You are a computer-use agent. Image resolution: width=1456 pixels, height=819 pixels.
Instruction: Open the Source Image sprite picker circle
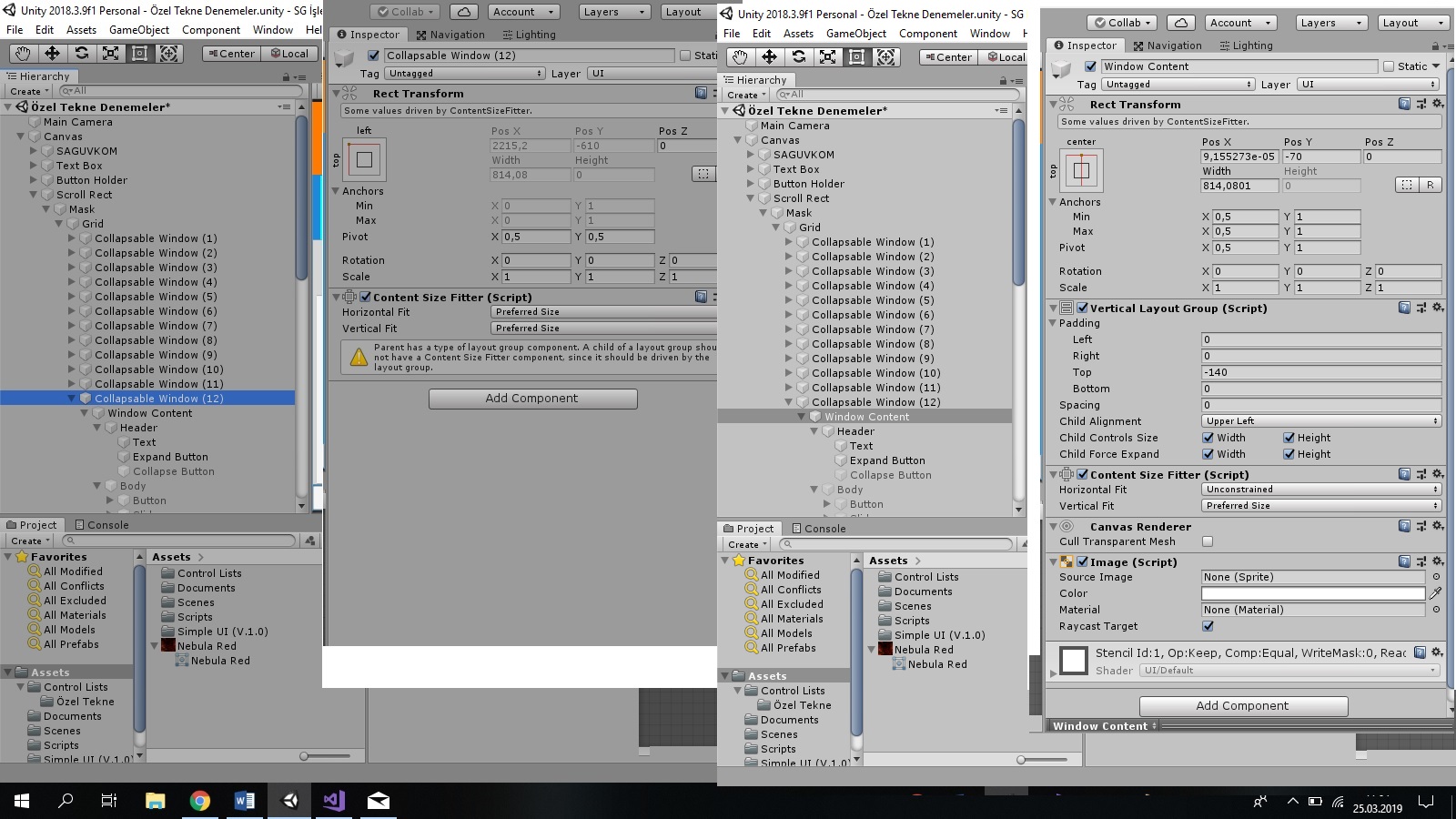pos(1436,577)
